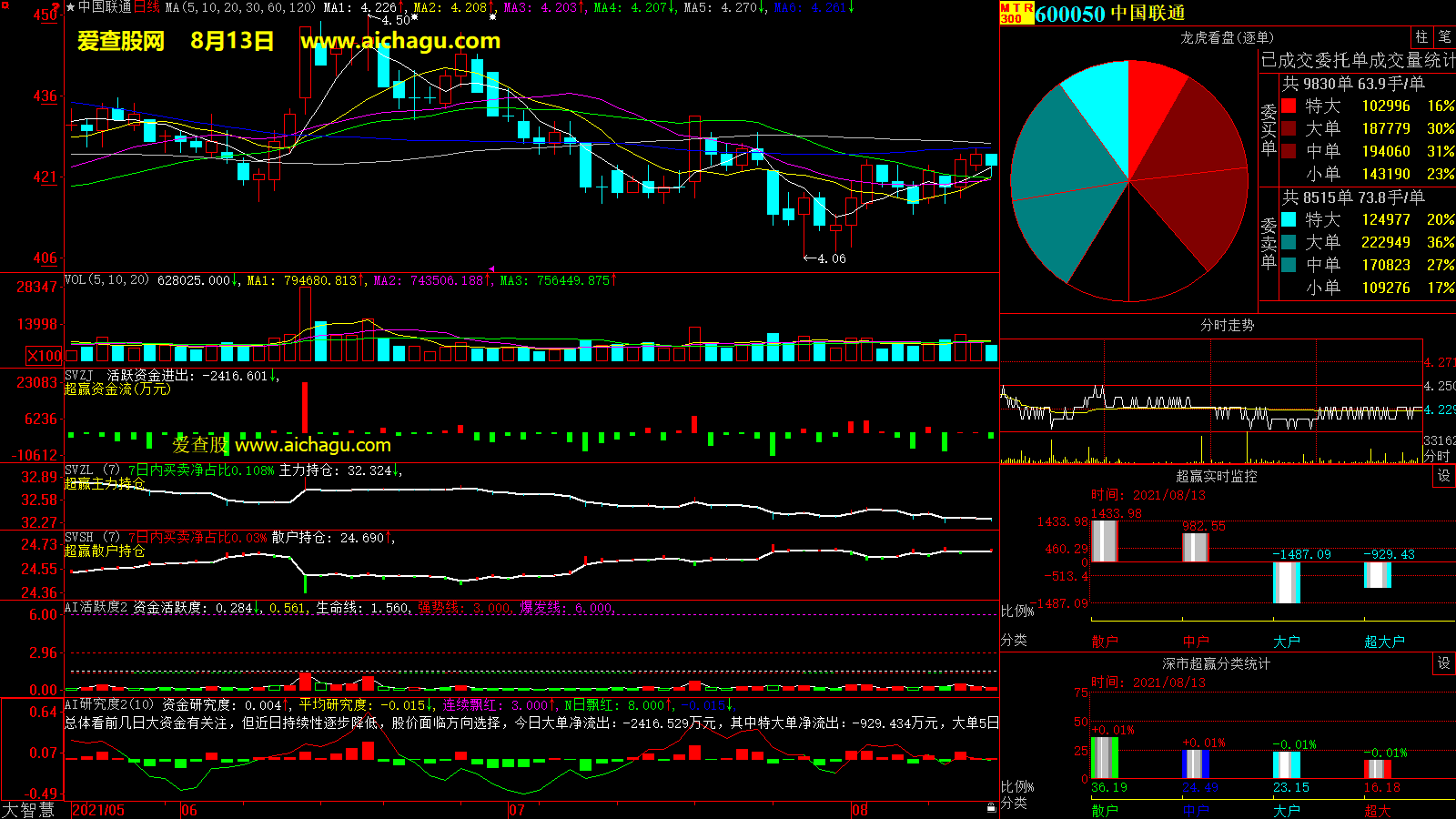Screen dimensions: 1456x819
Task: Open settings 设 for 深市超赢分类统计 panel
Action: click(x=1443, y=663)
